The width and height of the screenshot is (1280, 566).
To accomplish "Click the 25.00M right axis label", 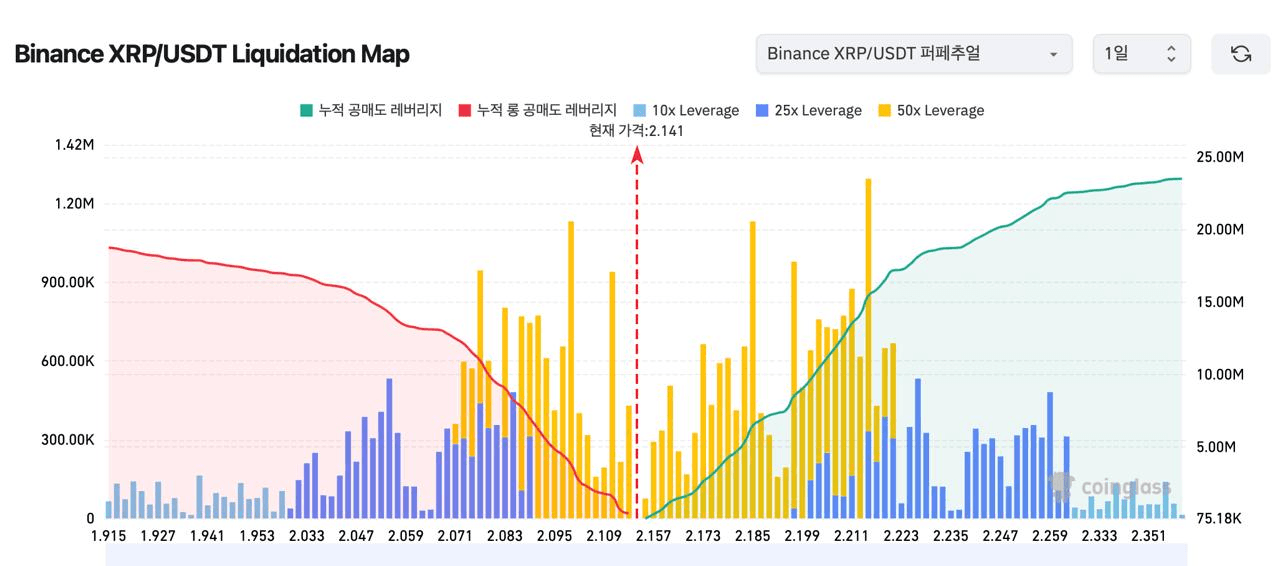I will 1219,157.
